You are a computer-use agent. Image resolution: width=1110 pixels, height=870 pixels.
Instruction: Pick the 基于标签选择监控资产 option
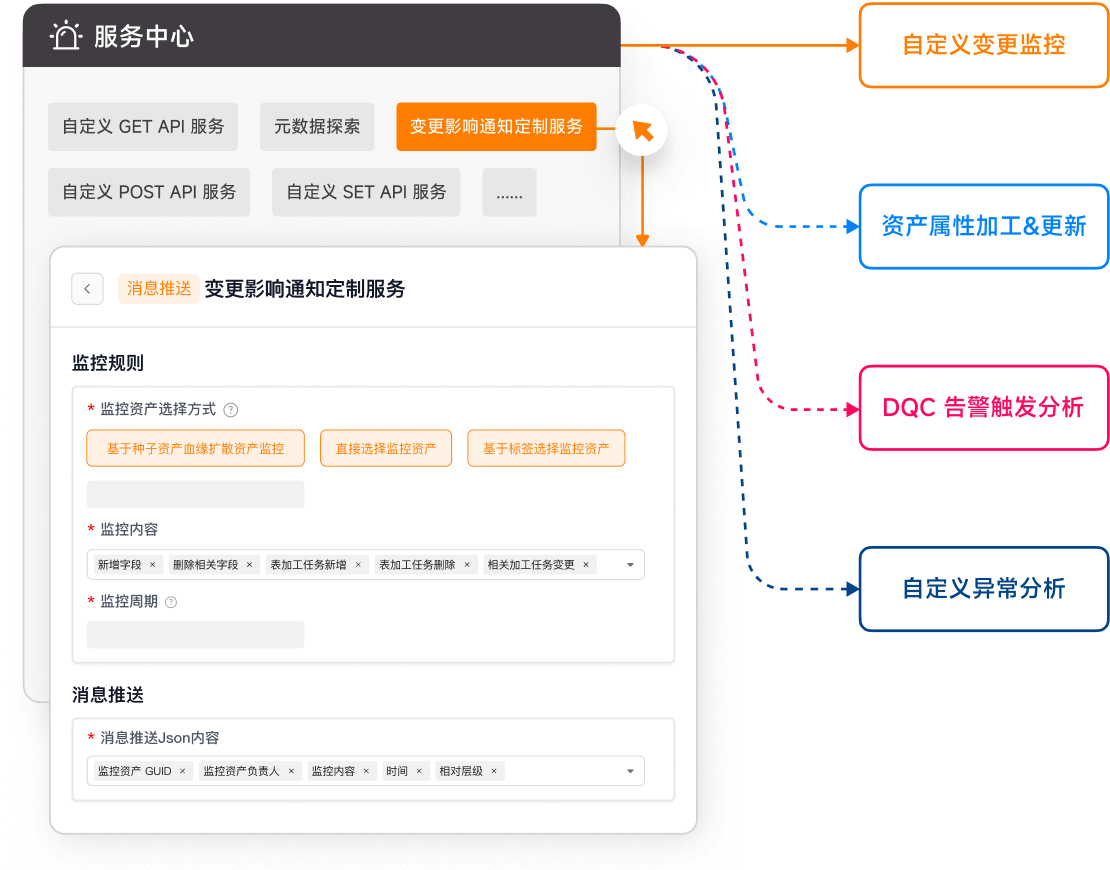[546, 449]
